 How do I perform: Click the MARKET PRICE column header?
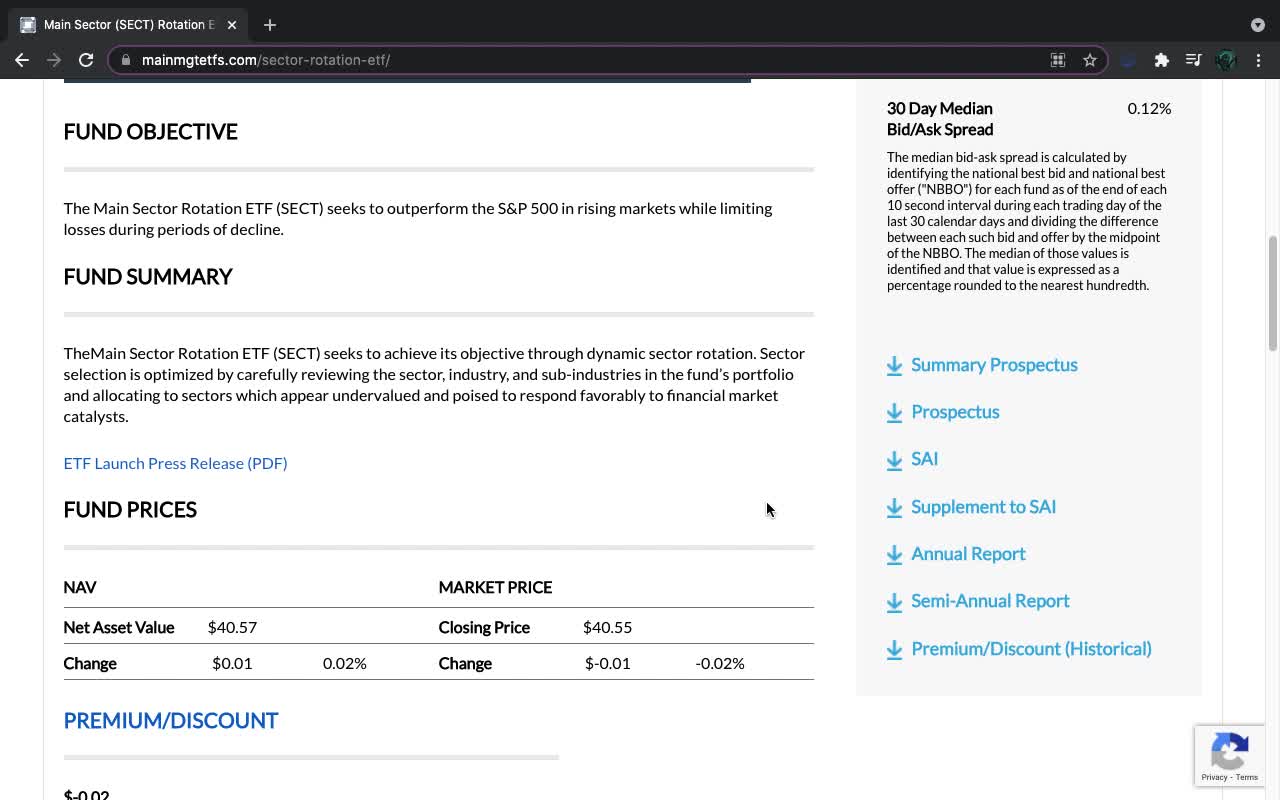pyautogui.click(x=495, y=587)
